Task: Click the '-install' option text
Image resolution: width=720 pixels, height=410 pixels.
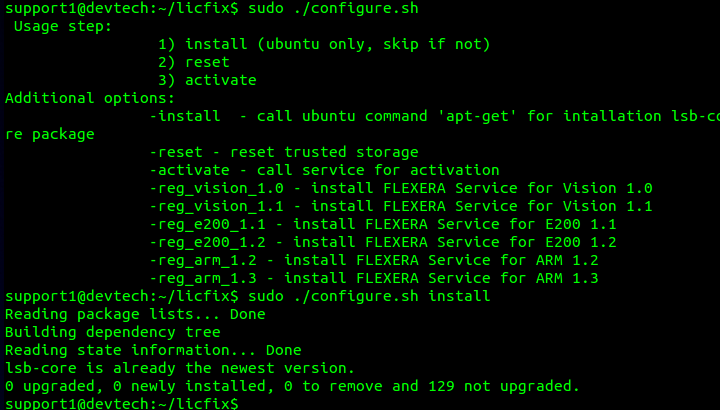Action: tap(185, 116)
